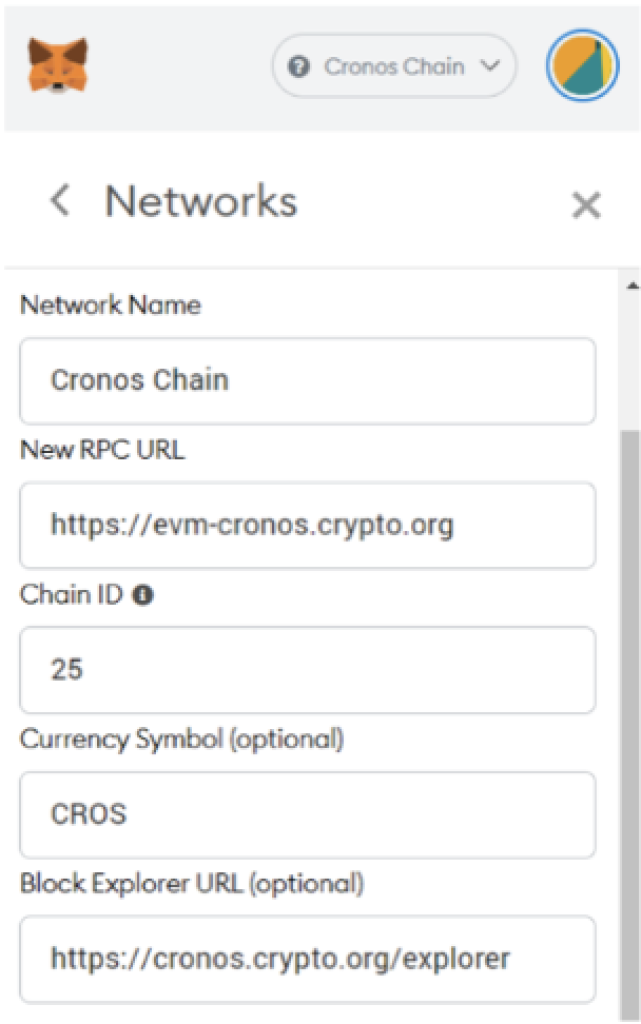The image size is (641, 1024).
Task: Click the Network Name field containing Cronos Chain
Action: [307, 381]
